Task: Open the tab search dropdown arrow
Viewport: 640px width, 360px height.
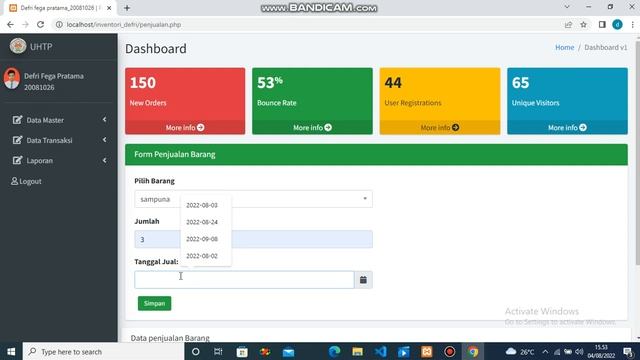Action: [567, 7]
